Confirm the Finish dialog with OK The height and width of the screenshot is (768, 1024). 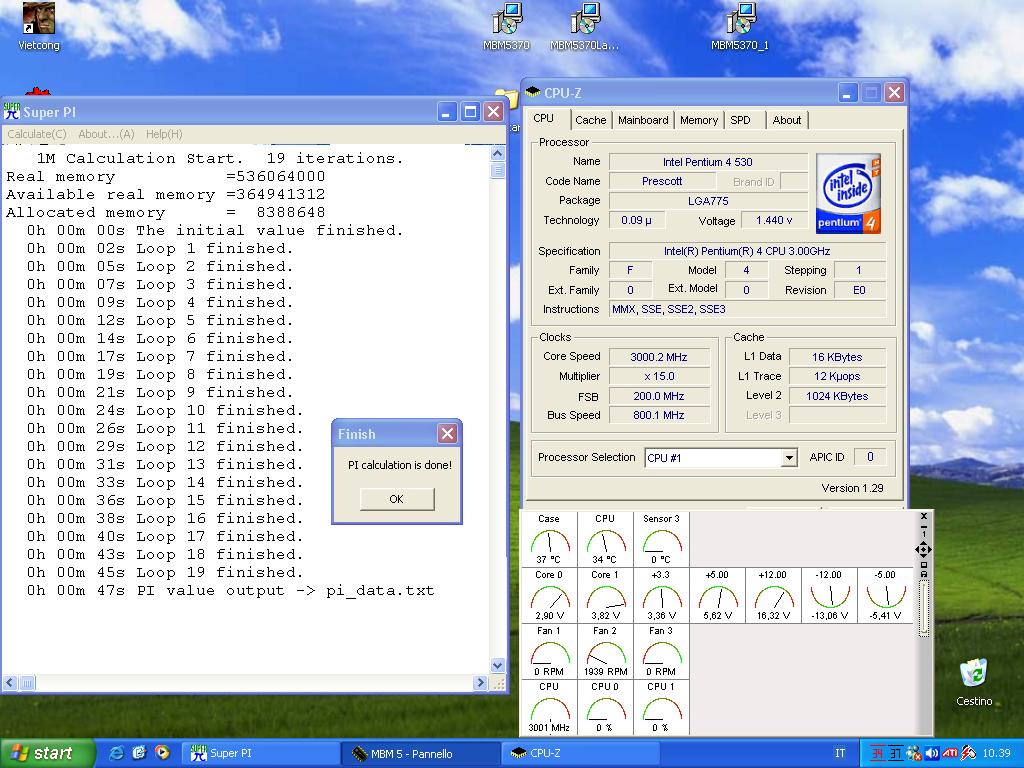[x=396, y=499]
